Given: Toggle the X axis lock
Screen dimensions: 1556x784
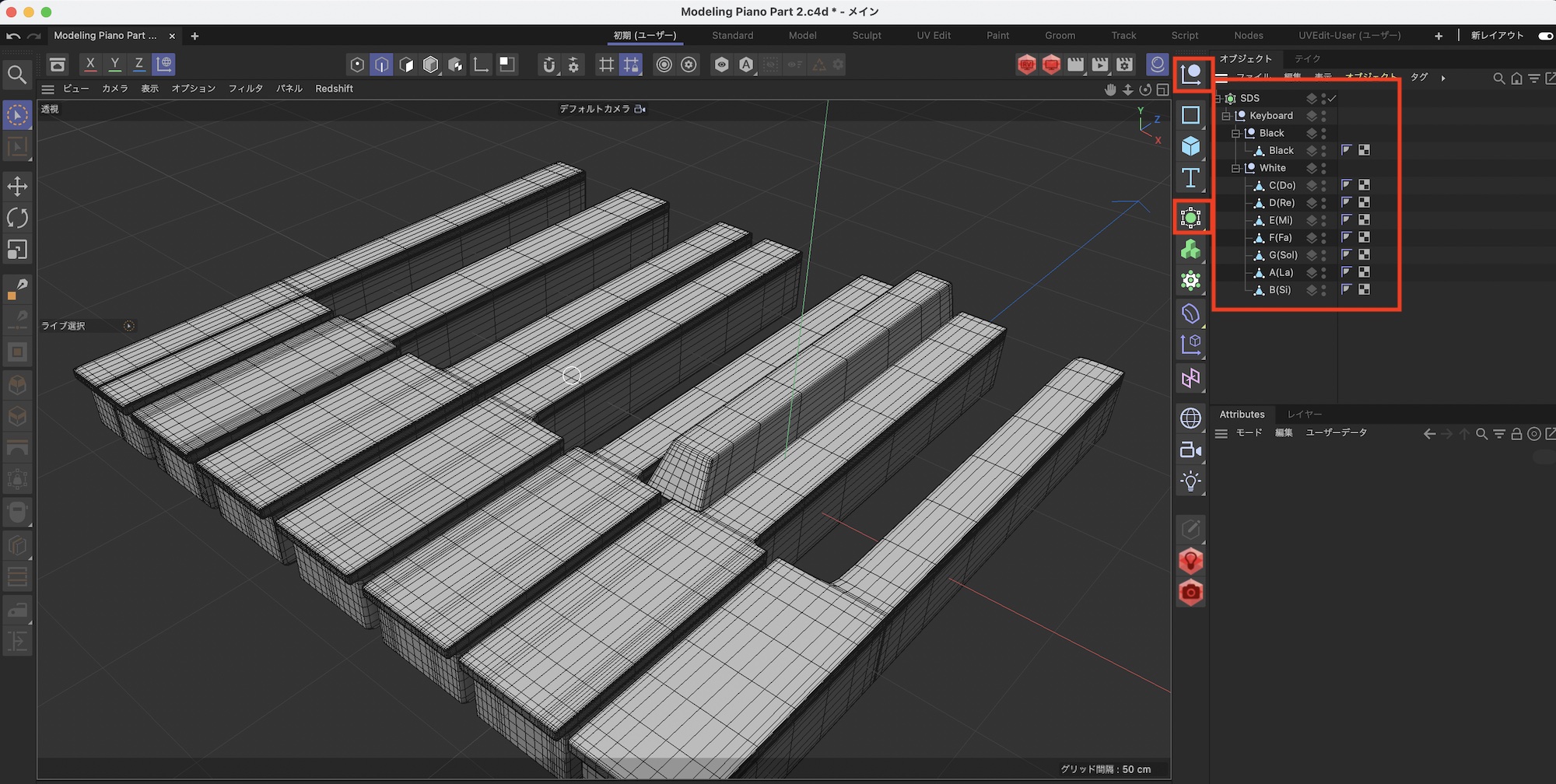Looking at the screenshot, I should point(90,65).
